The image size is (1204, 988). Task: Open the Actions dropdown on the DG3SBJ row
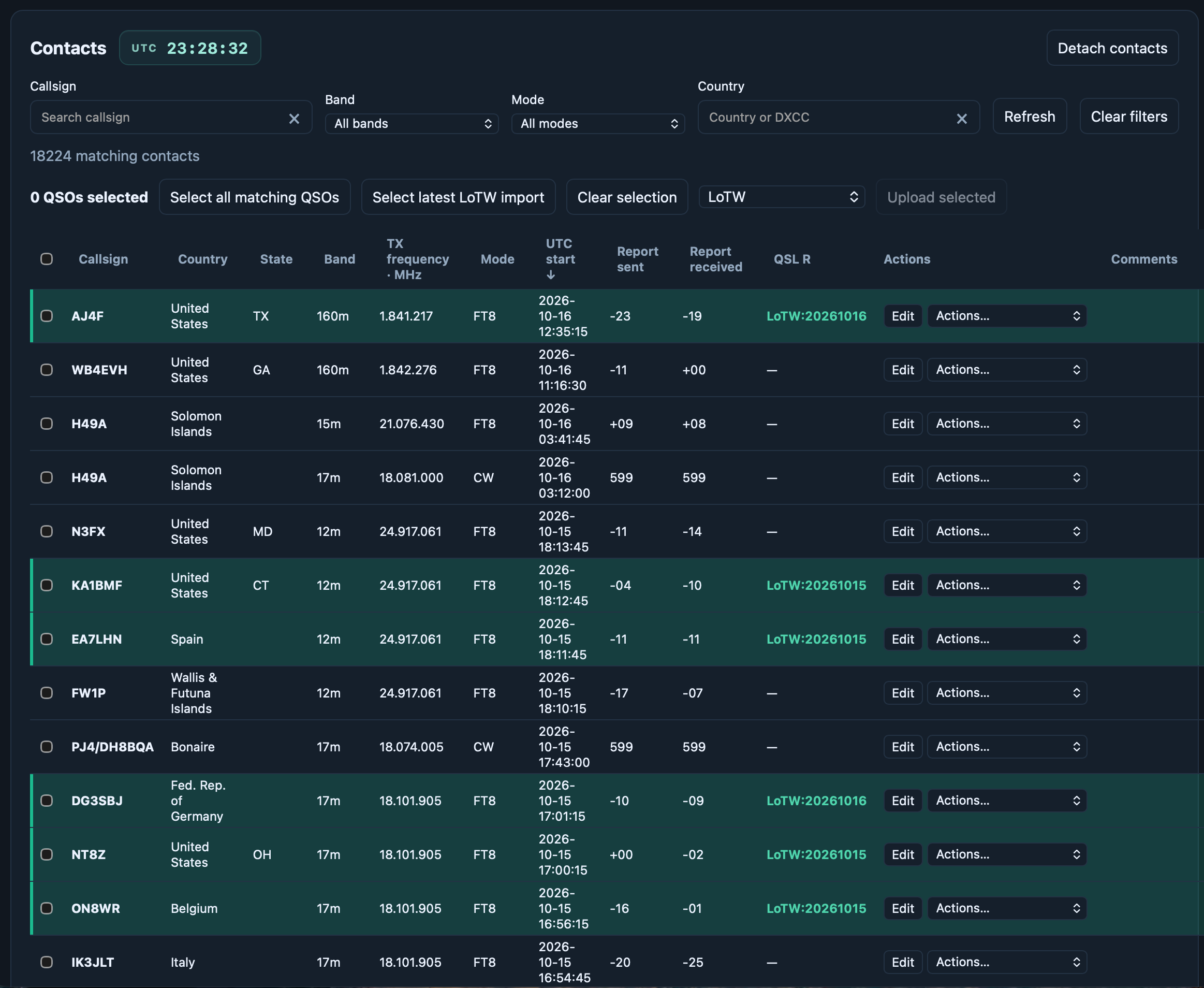pos(1007,801)
